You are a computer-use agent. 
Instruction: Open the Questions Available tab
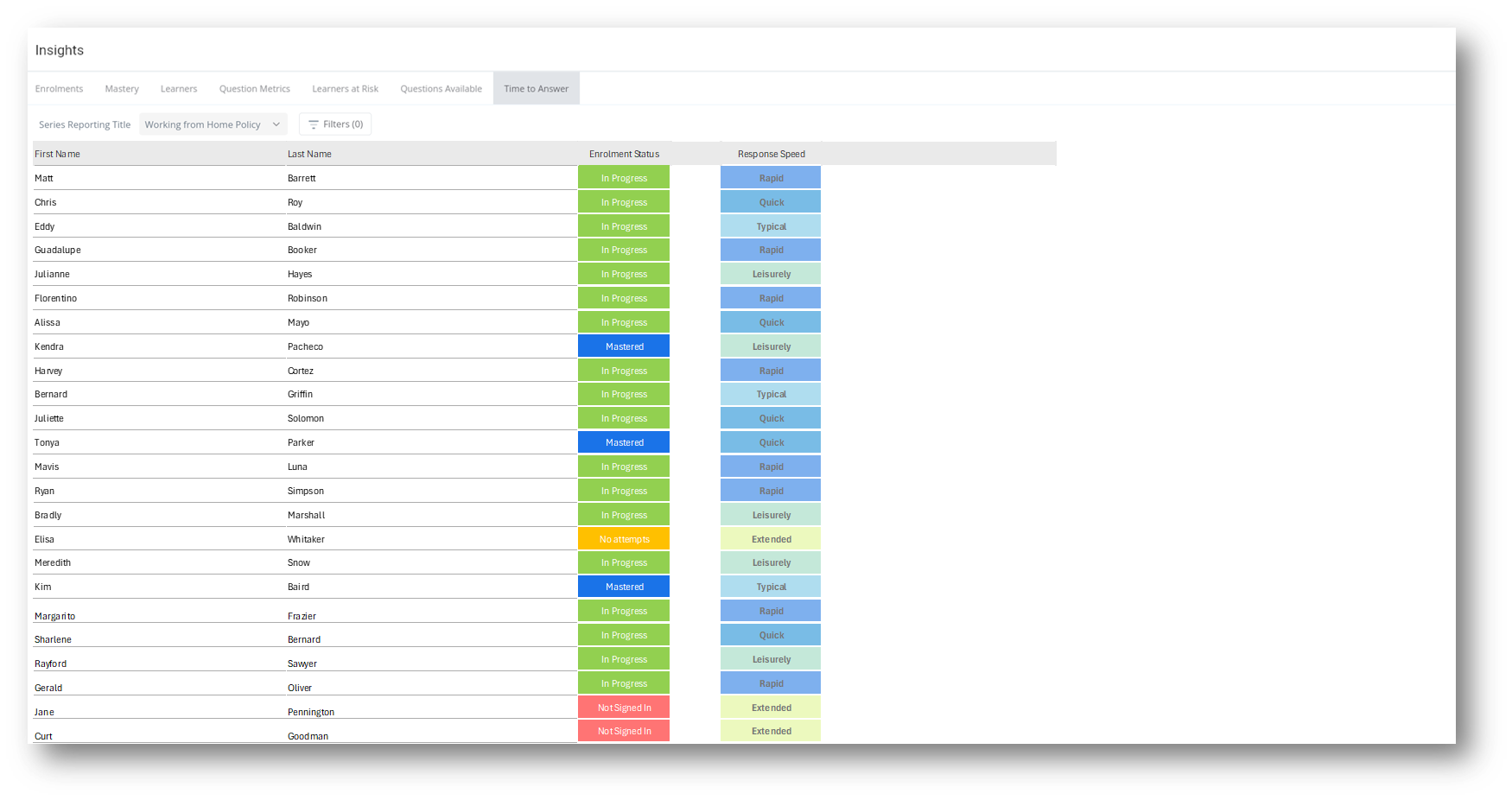[441, 89]
